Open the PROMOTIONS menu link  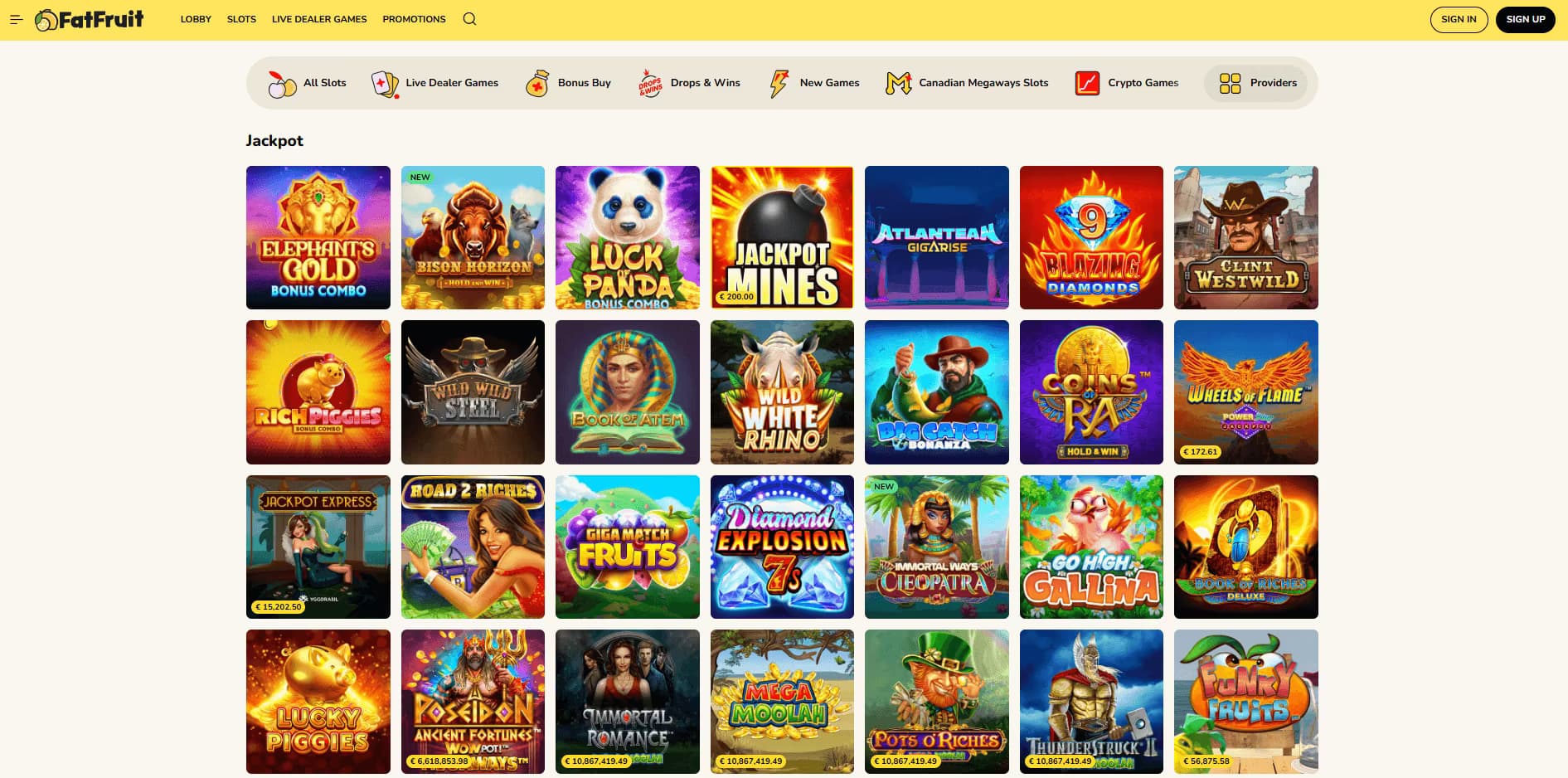[414, 19]
